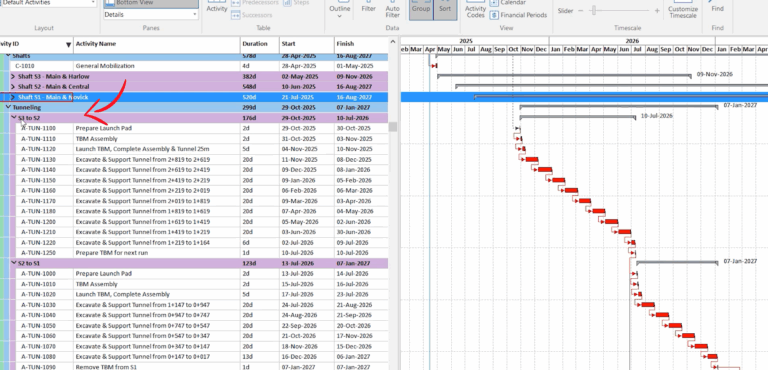768x370 pixels.
Task: Click start date 24-Jul-2026 of A-TUN-1030
Action: tap(299, 305)
